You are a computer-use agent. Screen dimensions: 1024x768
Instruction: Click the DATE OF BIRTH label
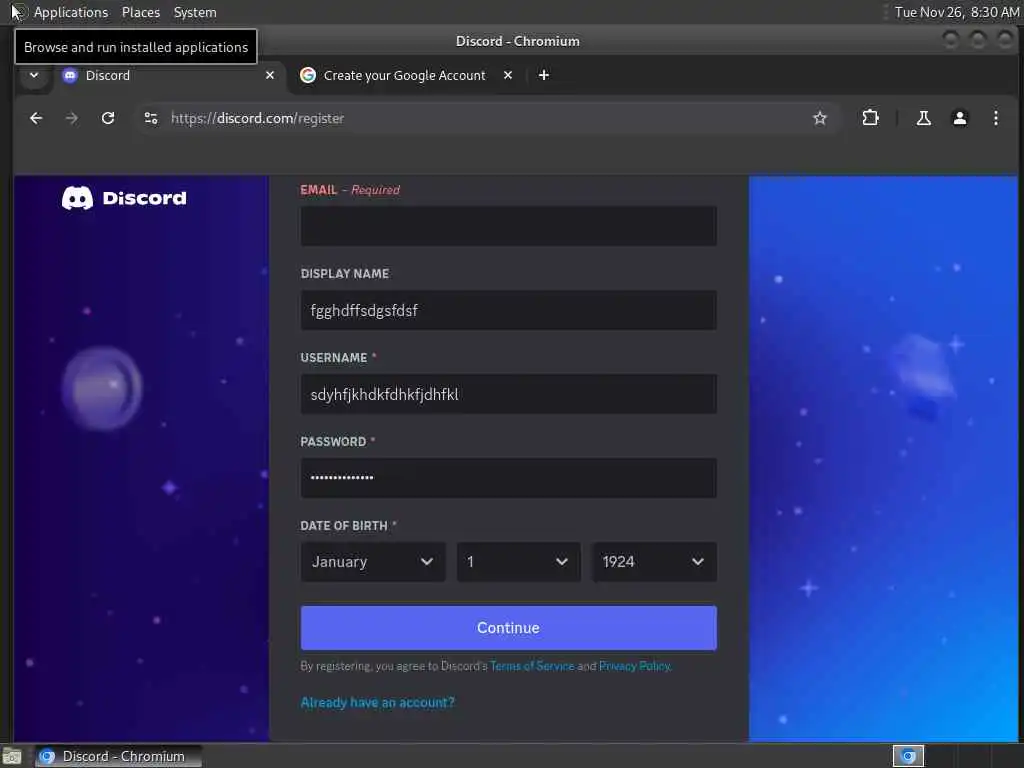(349, 526)
